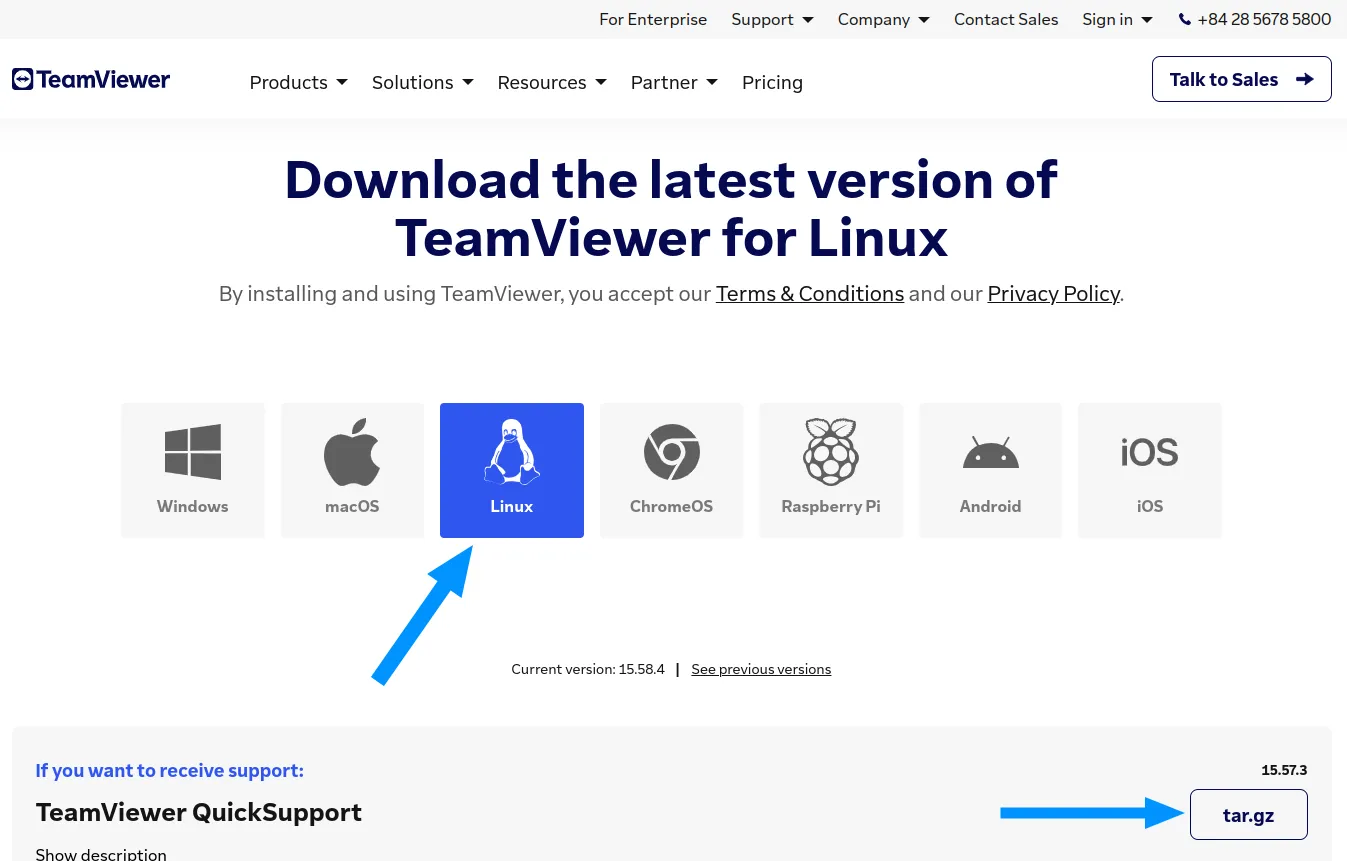Select the Windows platform tile
This screenshot has width=1347, height=861.
point(193,470)
